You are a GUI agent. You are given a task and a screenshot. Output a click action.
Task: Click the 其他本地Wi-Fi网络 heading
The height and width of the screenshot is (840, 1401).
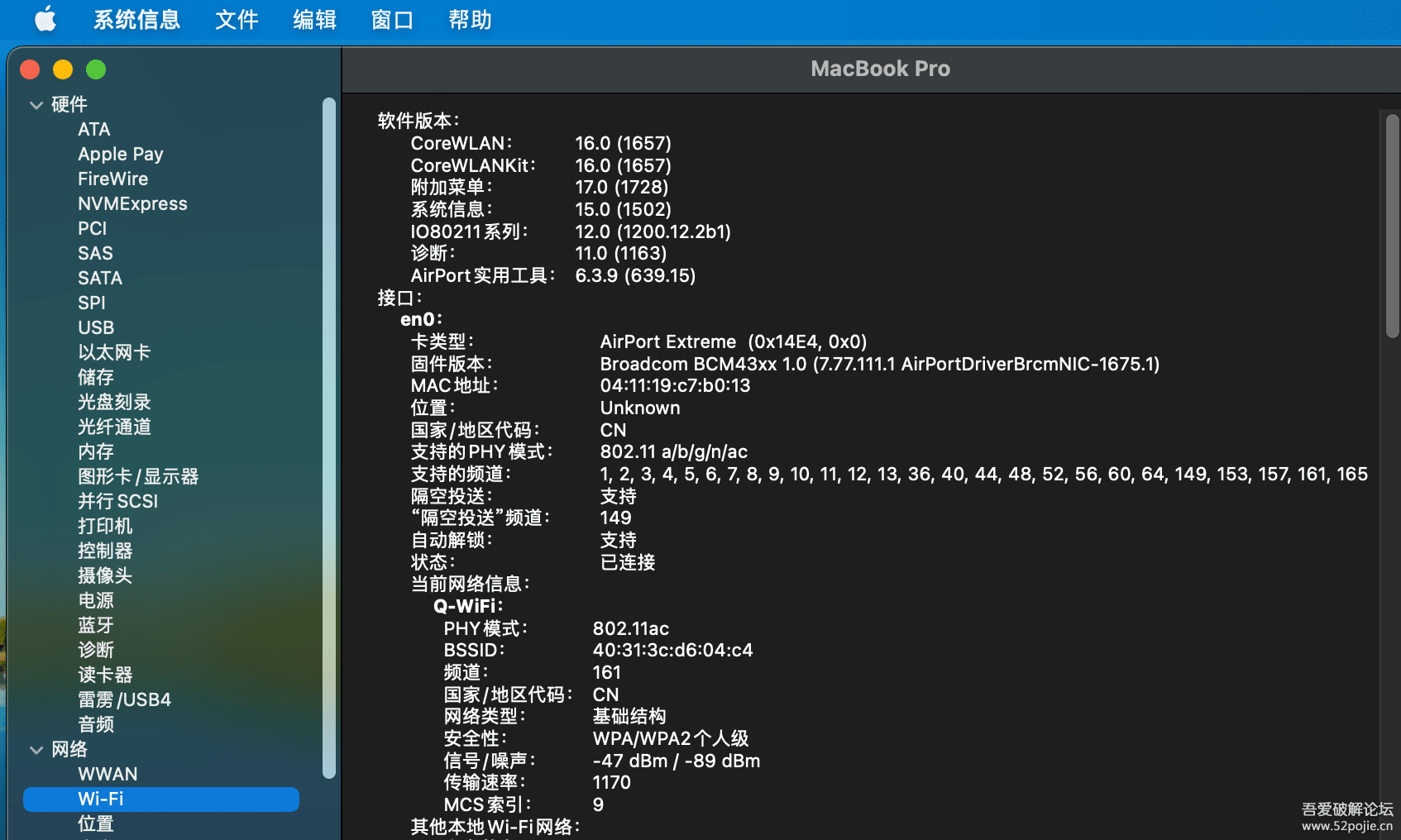(495, 827)
